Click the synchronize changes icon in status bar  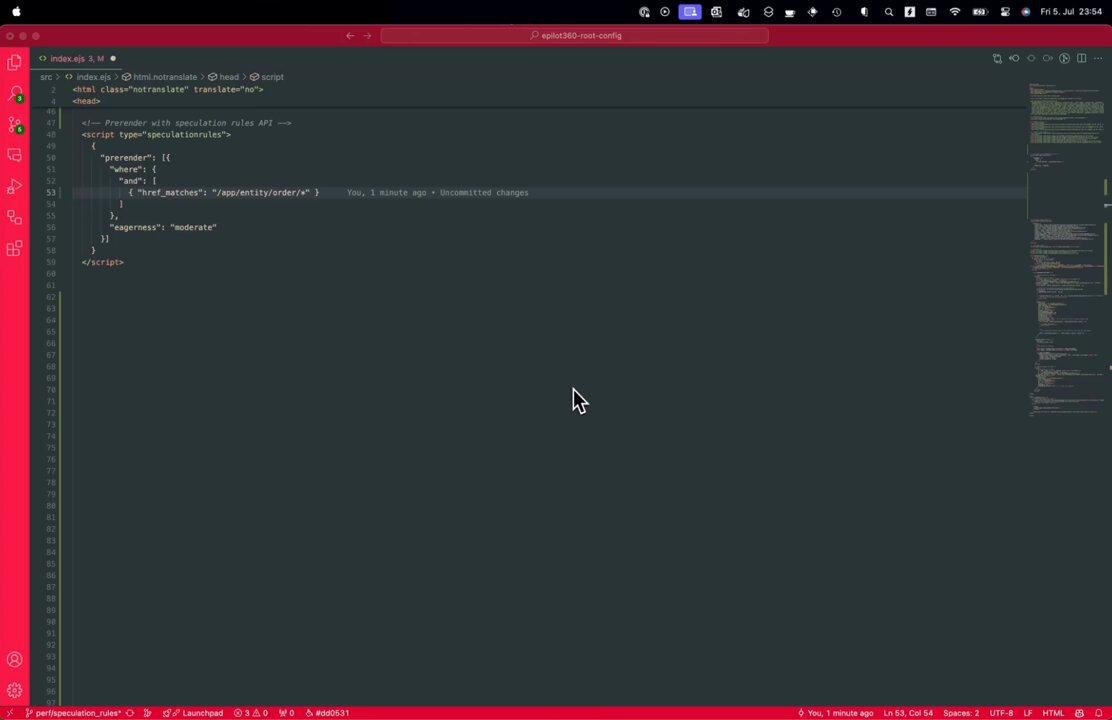point(130,713)
